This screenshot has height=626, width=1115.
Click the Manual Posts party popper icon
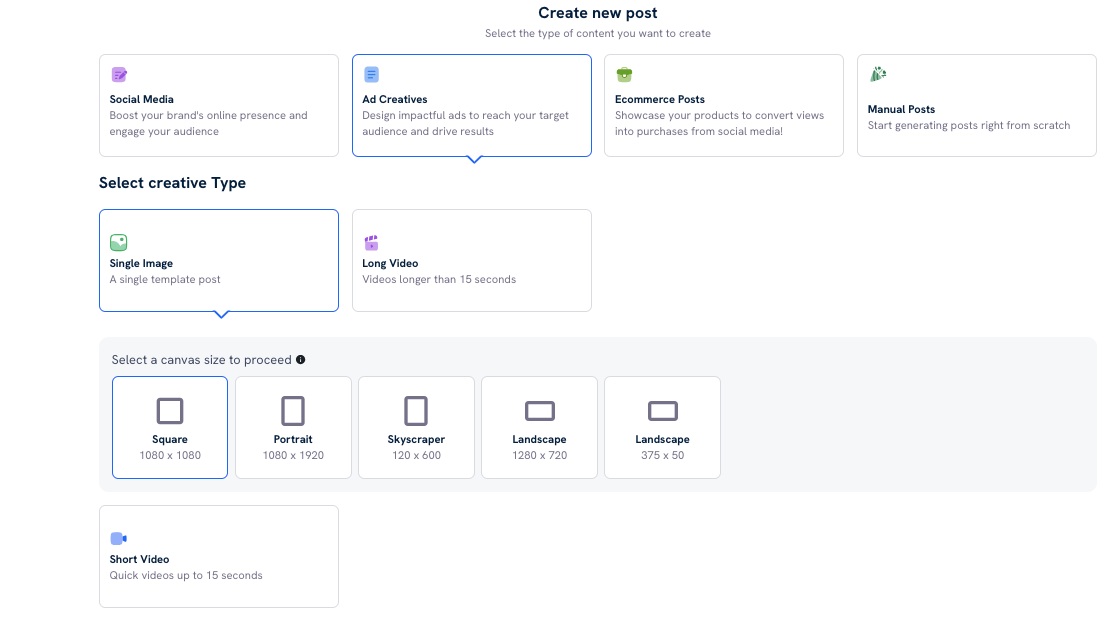878,75
